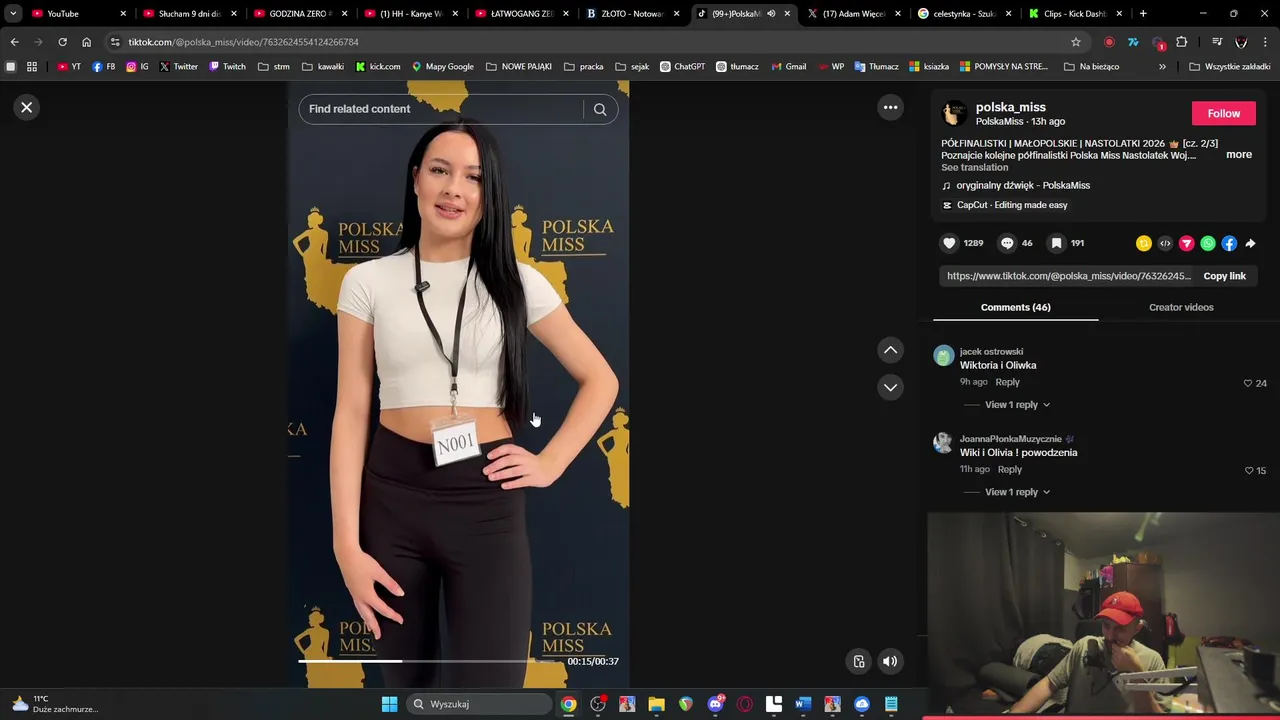Expand 'View 1 reply' under Wiki i Olivia comment
1280x720 pixels.
coord(1017,492)
